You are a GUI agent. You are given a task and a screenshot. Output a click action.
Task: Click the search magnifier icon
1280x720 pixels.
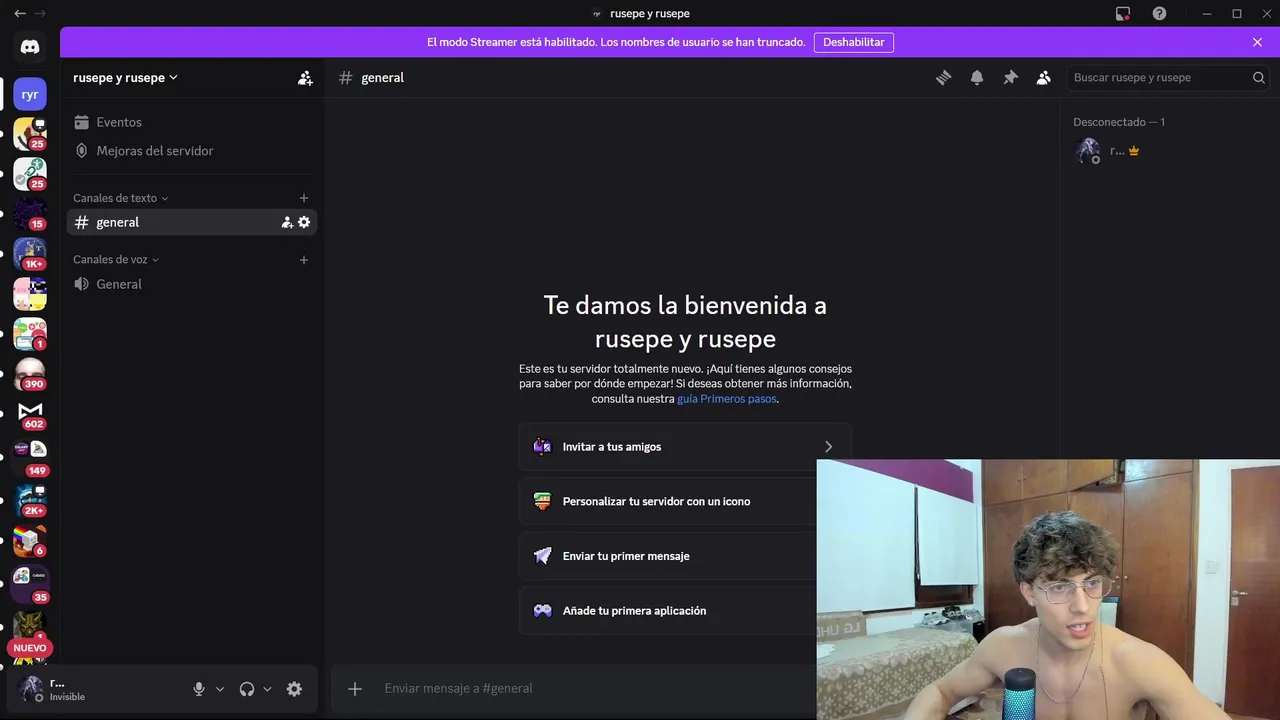pyautogui.click(x=1259, y=78)
